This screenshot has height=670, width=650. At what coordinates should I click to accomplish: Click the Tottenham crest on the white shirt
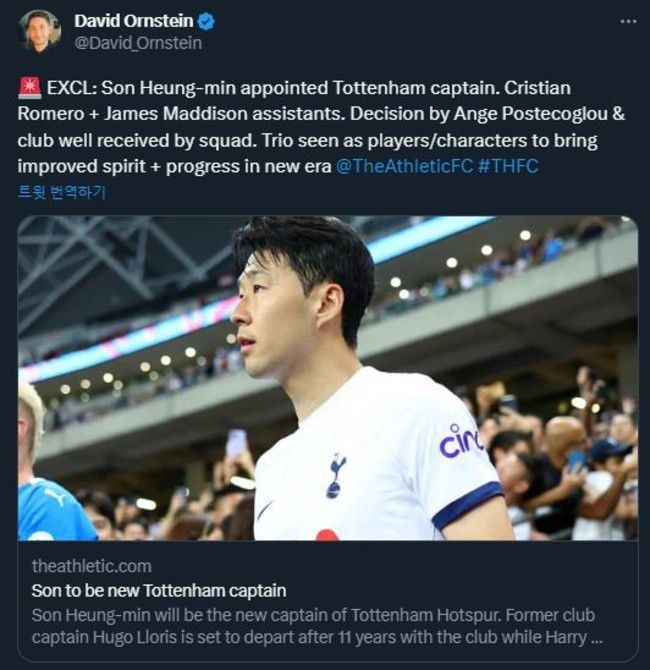[x=336, y=475]
